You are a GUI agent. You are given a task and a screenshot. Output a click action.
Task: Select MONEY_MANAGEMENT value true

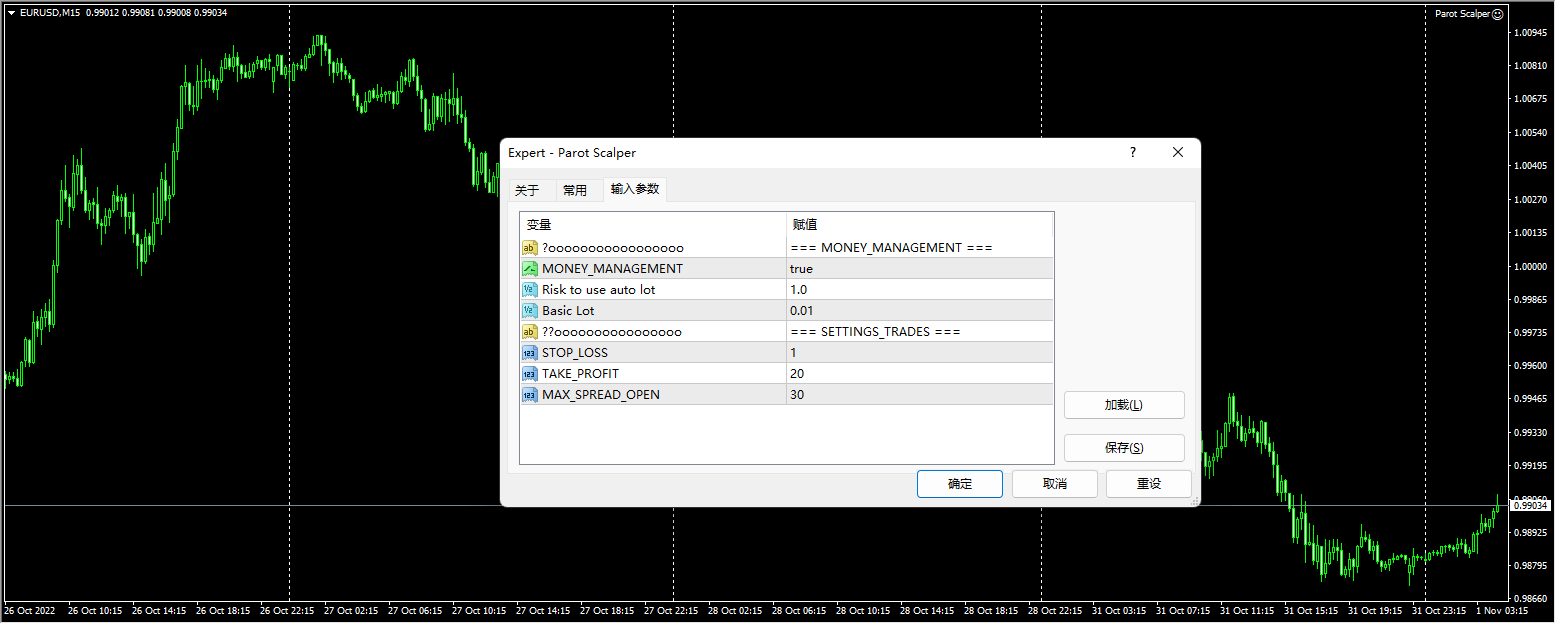tap(920, 268)
